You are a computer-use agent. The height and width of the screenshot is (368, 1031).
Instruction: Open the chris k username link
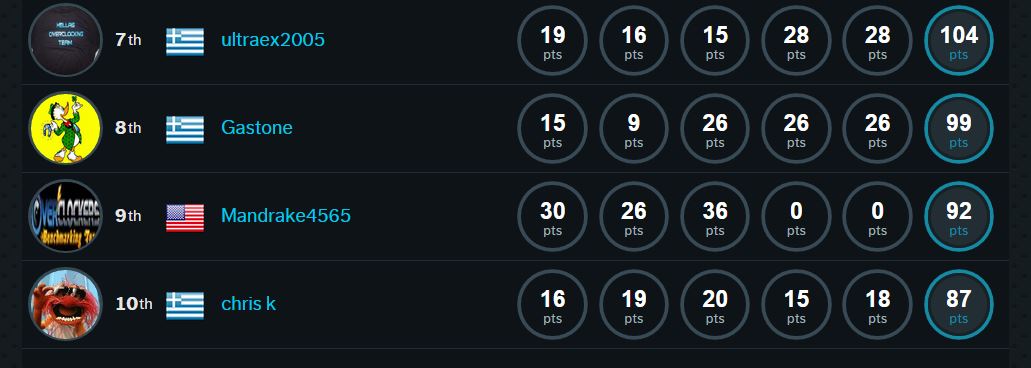coord(249,304)
